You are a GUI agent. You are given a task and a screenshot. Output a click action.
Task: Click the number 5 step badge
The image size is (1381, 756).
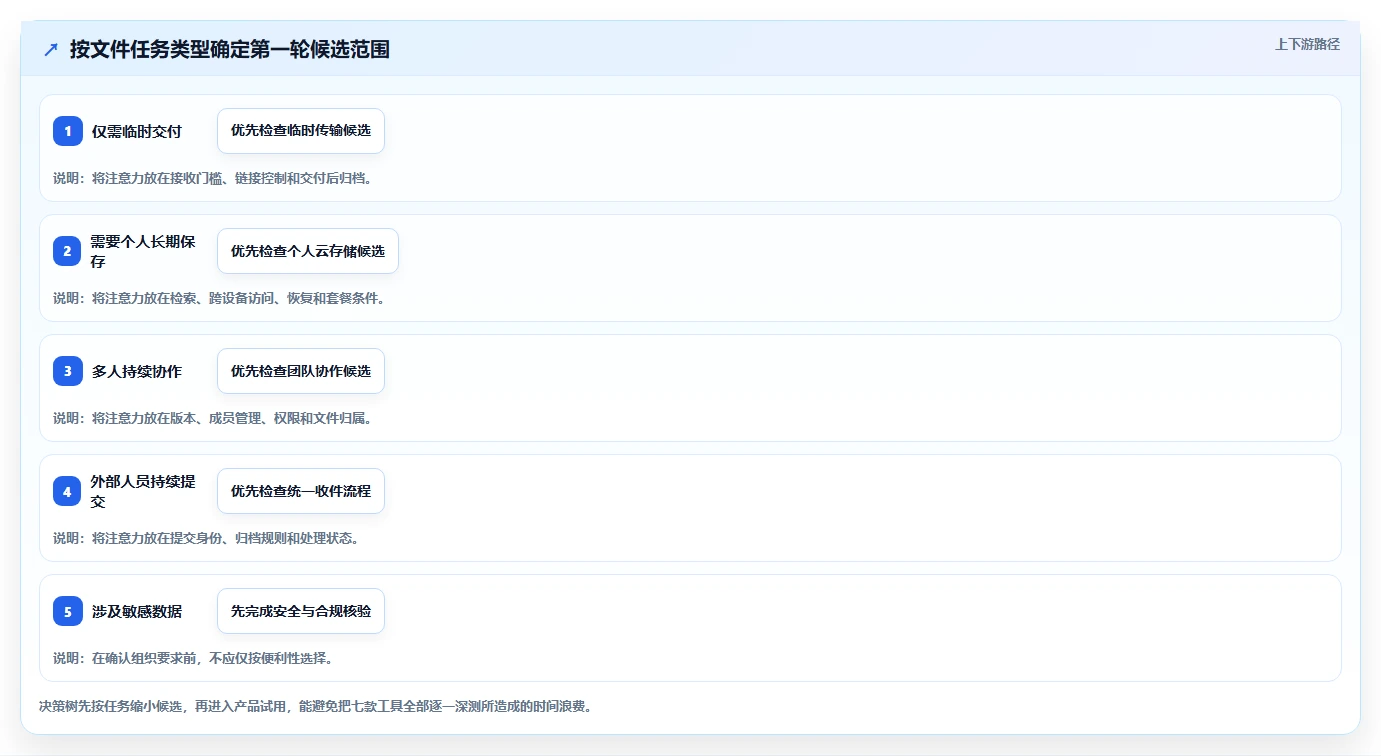point(68,611)
